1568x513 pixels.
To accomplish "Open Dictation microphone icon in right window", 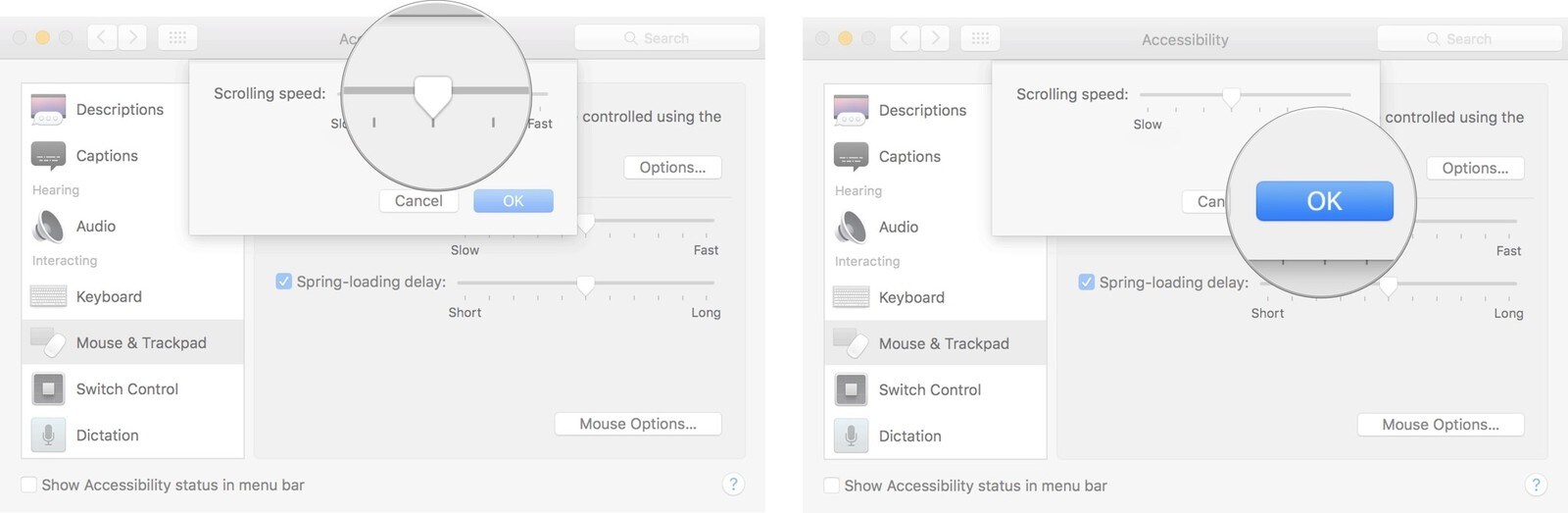I will click(x=851, y=436).
